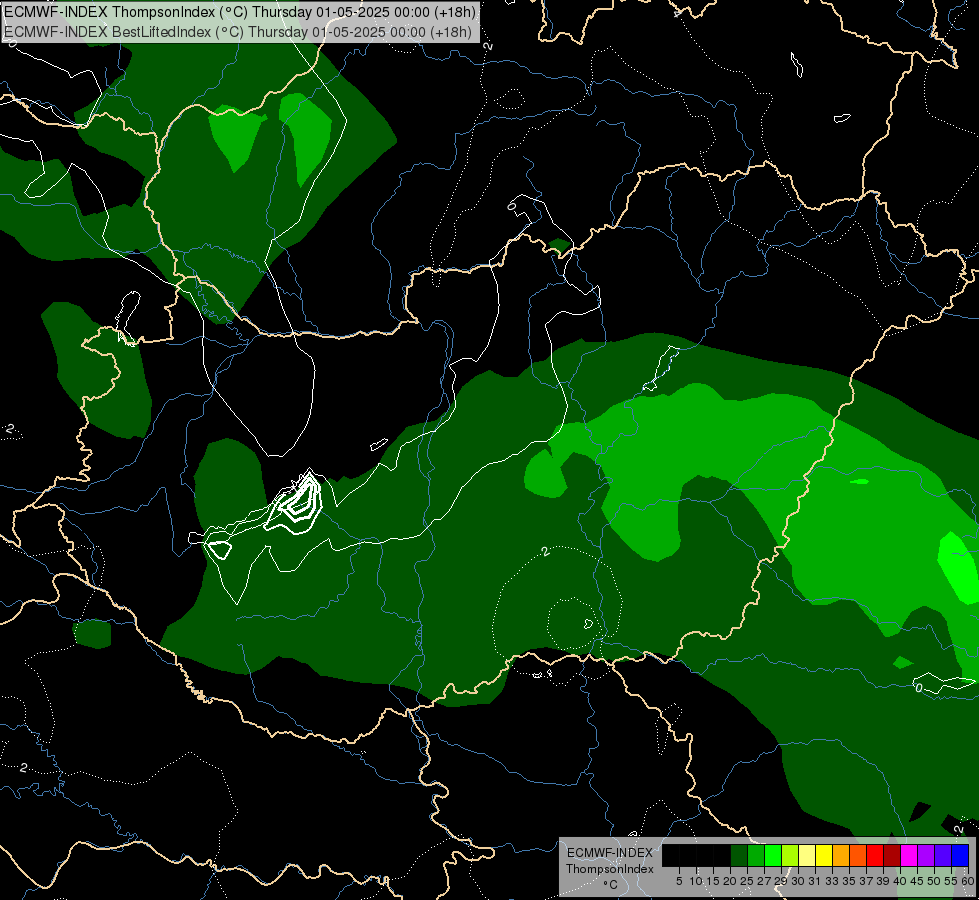Click the ThompsonIndex title line at top
979x900 pixels.
pos(240,12)
